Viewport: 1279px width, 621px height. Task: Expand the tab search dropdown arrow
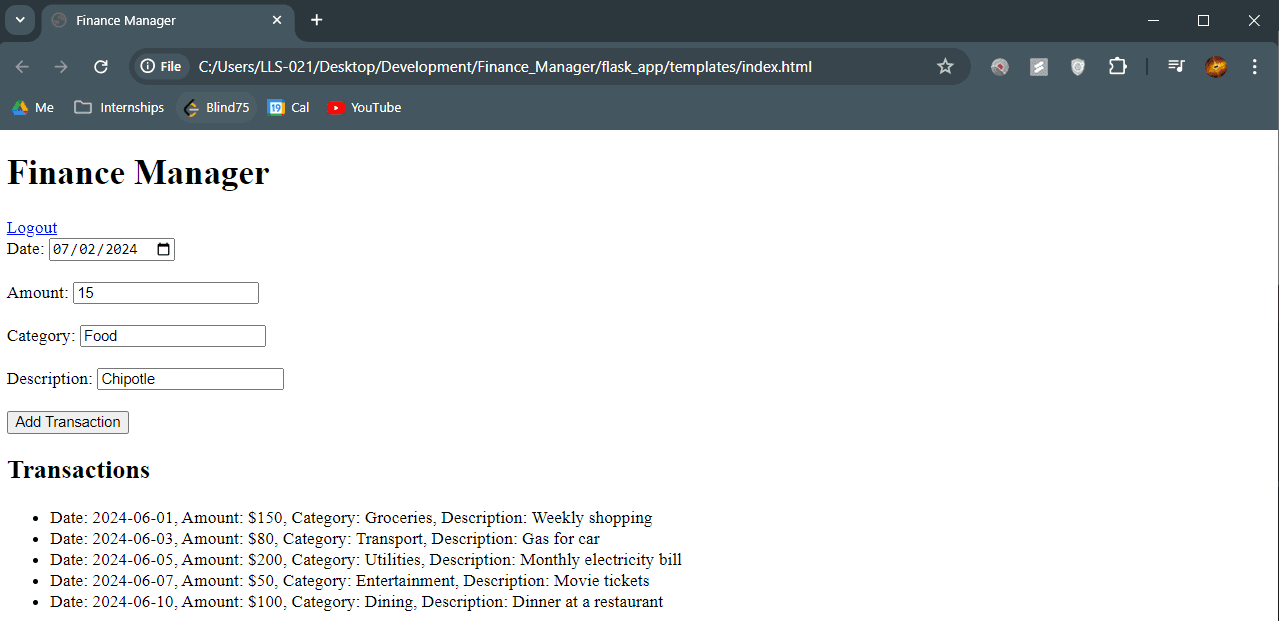click(x=19, y=20)
